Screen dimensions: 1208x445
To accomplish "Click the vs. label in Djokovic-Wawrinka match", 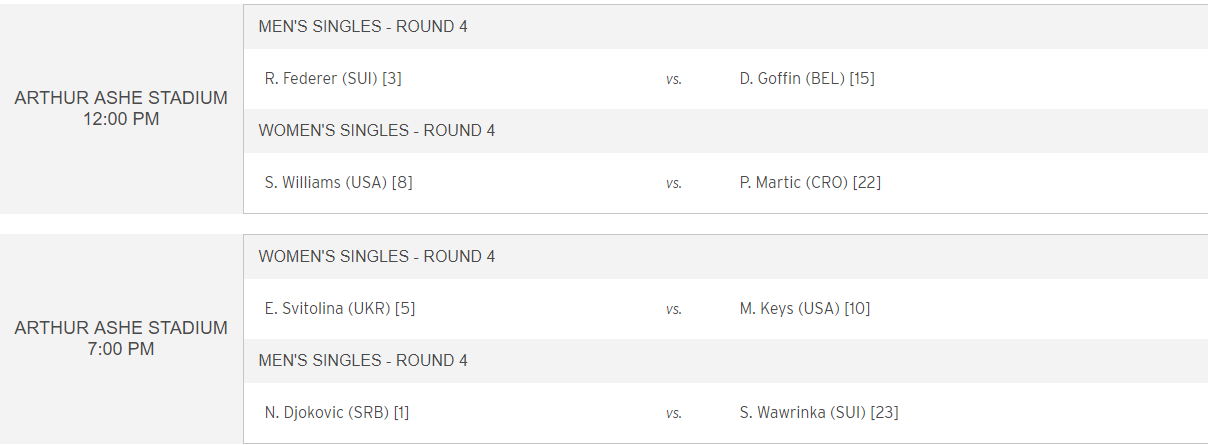I will [x=674, y=413].
